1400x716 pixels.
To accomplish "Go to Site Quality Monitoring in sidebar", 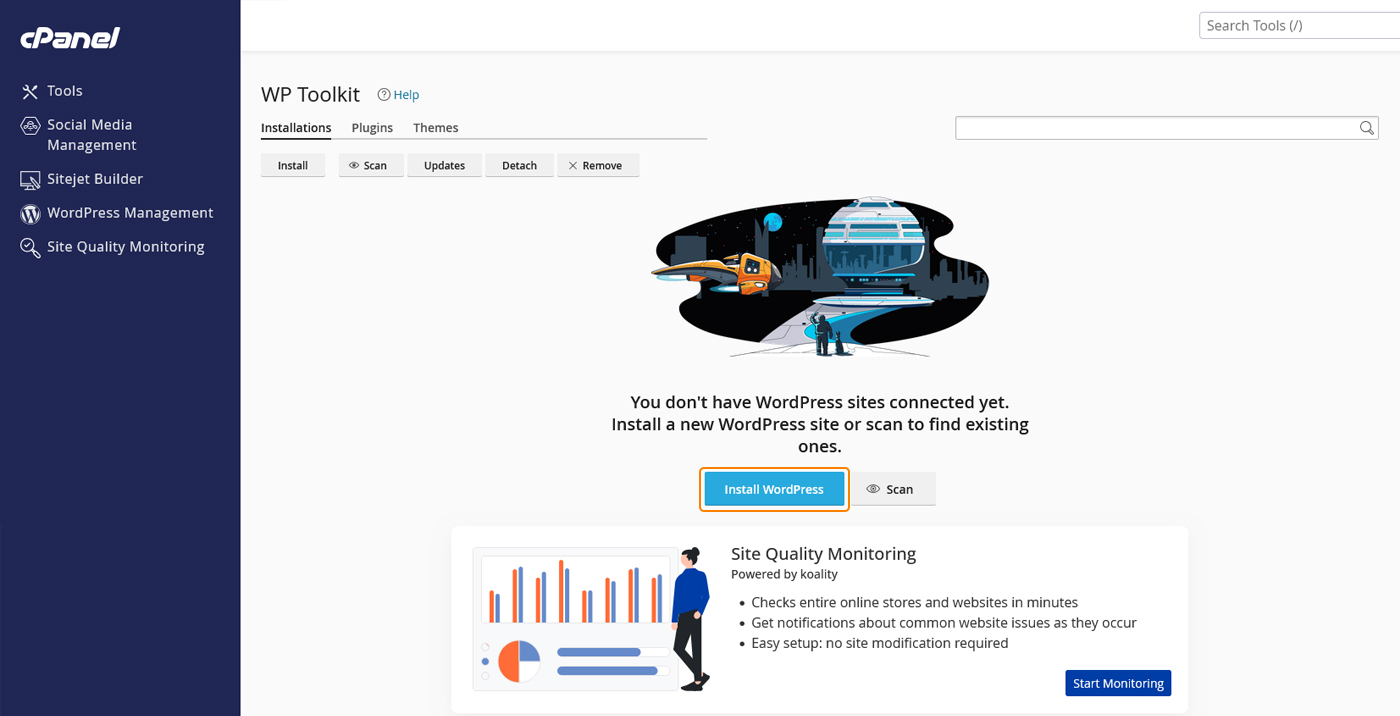I will pos(125,247).
